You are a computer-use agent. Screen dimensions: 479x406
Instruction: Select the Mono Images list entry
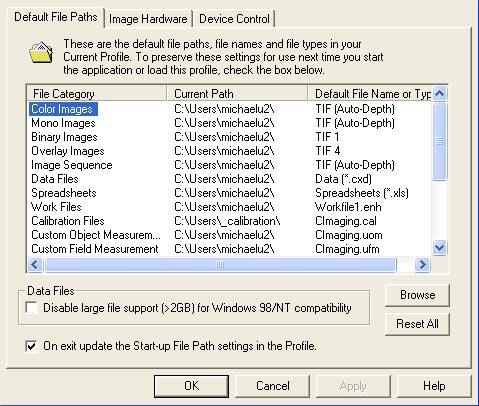[228, 123]
